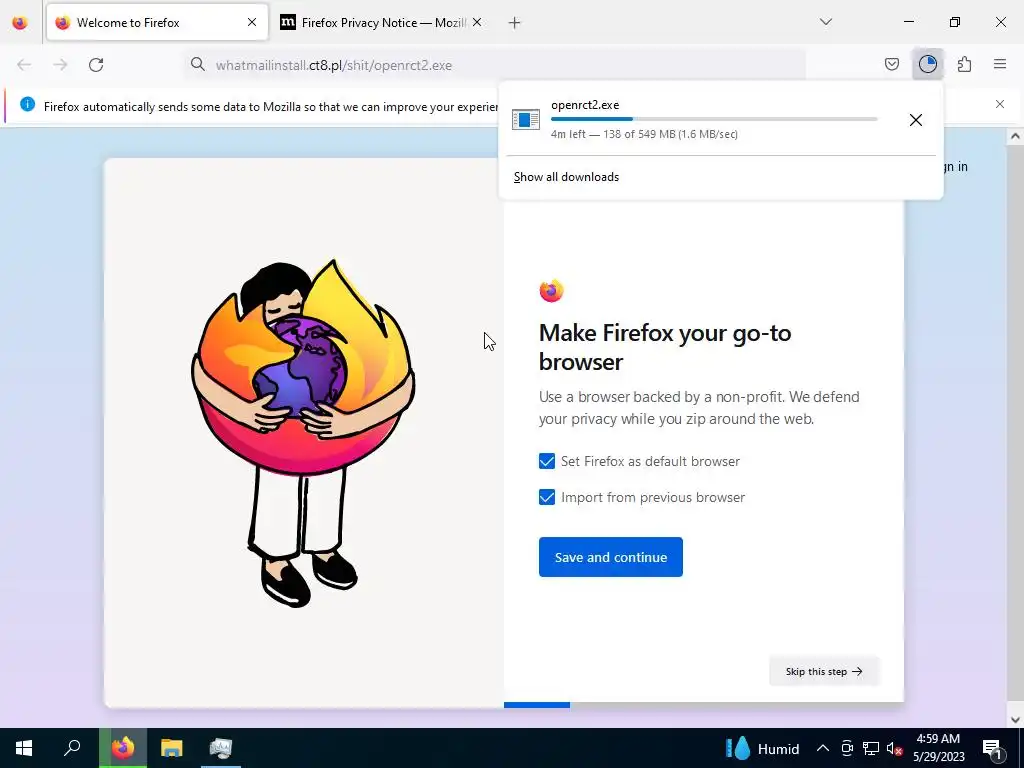The height and width of the screenshot is (768, 1024).
Task: Click the third taskbar app icon
Action: click(x=221, y=748)
